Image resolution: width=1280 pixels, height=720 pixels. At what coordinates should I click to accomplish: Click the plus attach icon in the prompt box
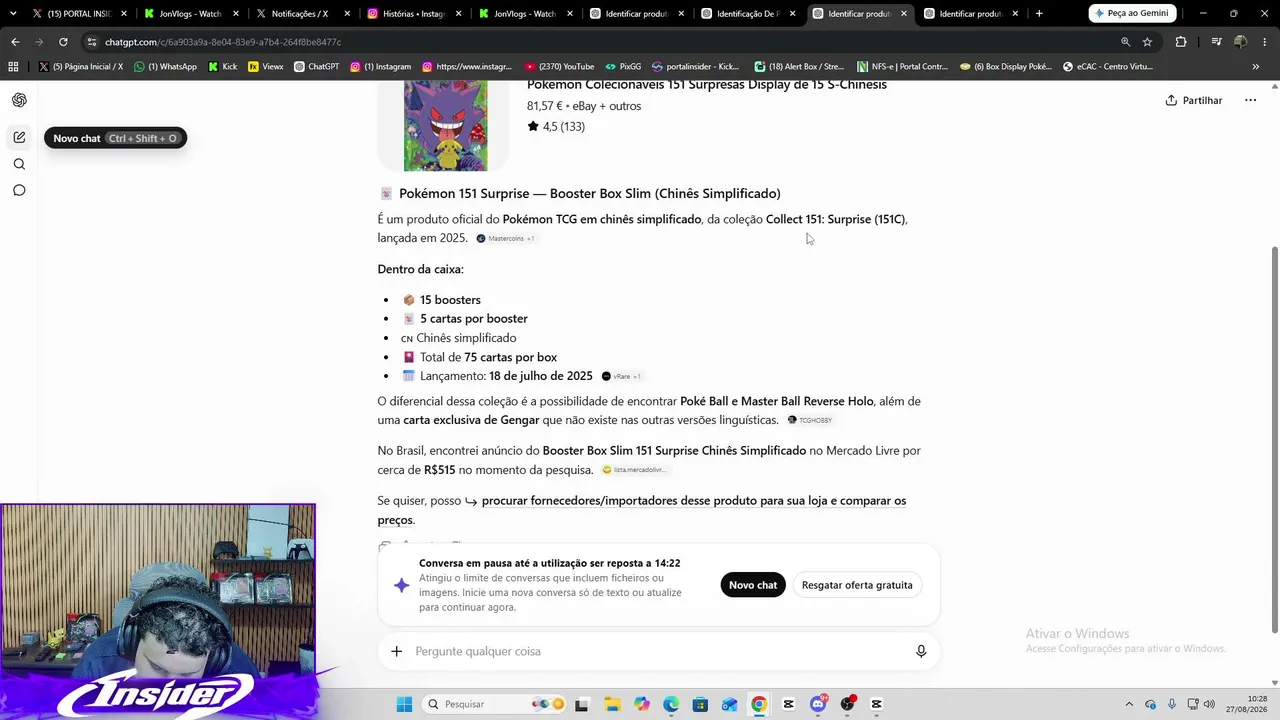[396, 651]
